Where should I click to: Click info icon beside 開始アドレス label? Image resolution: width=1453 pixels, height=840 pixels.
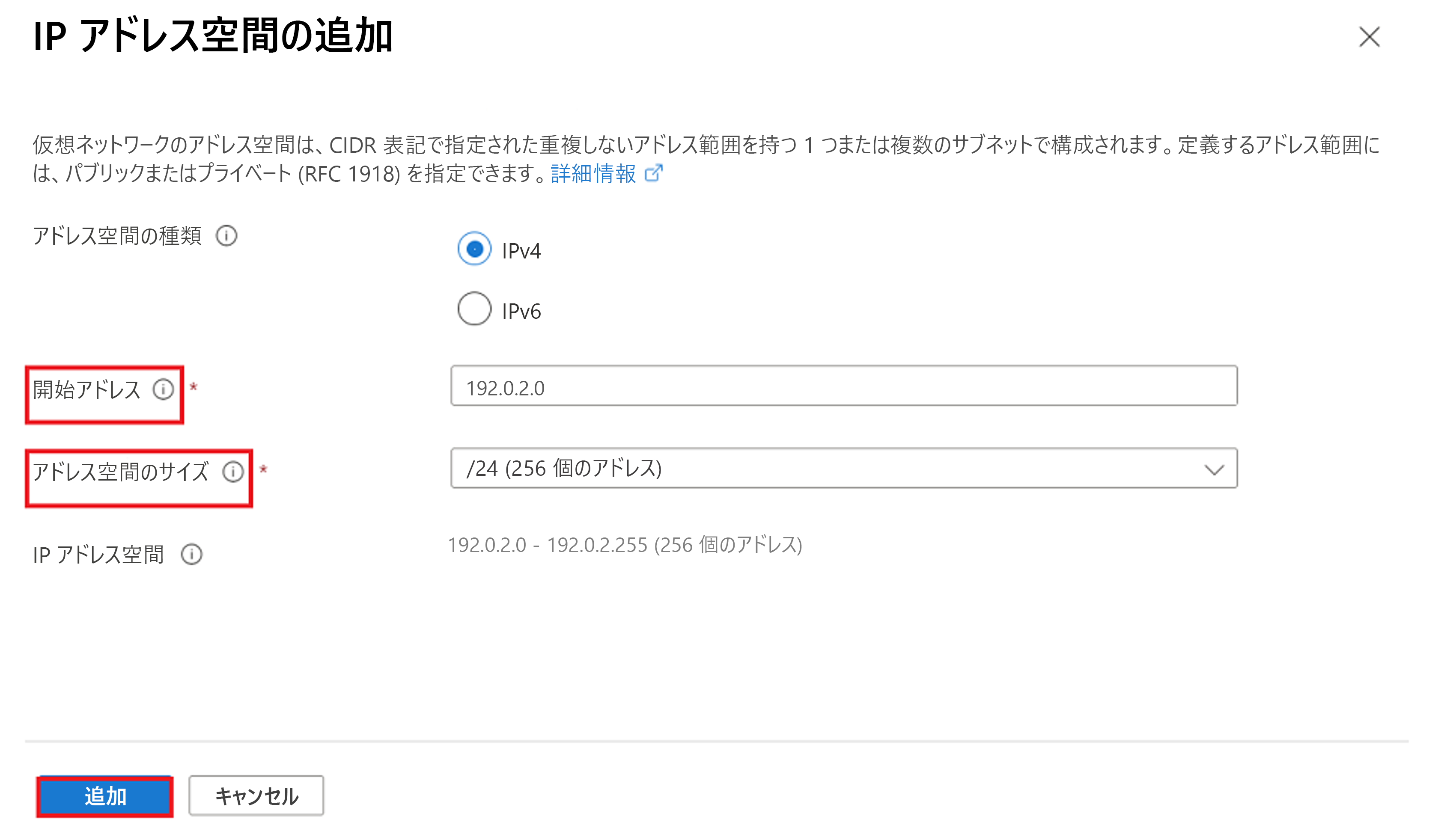[x=163, y=389]
